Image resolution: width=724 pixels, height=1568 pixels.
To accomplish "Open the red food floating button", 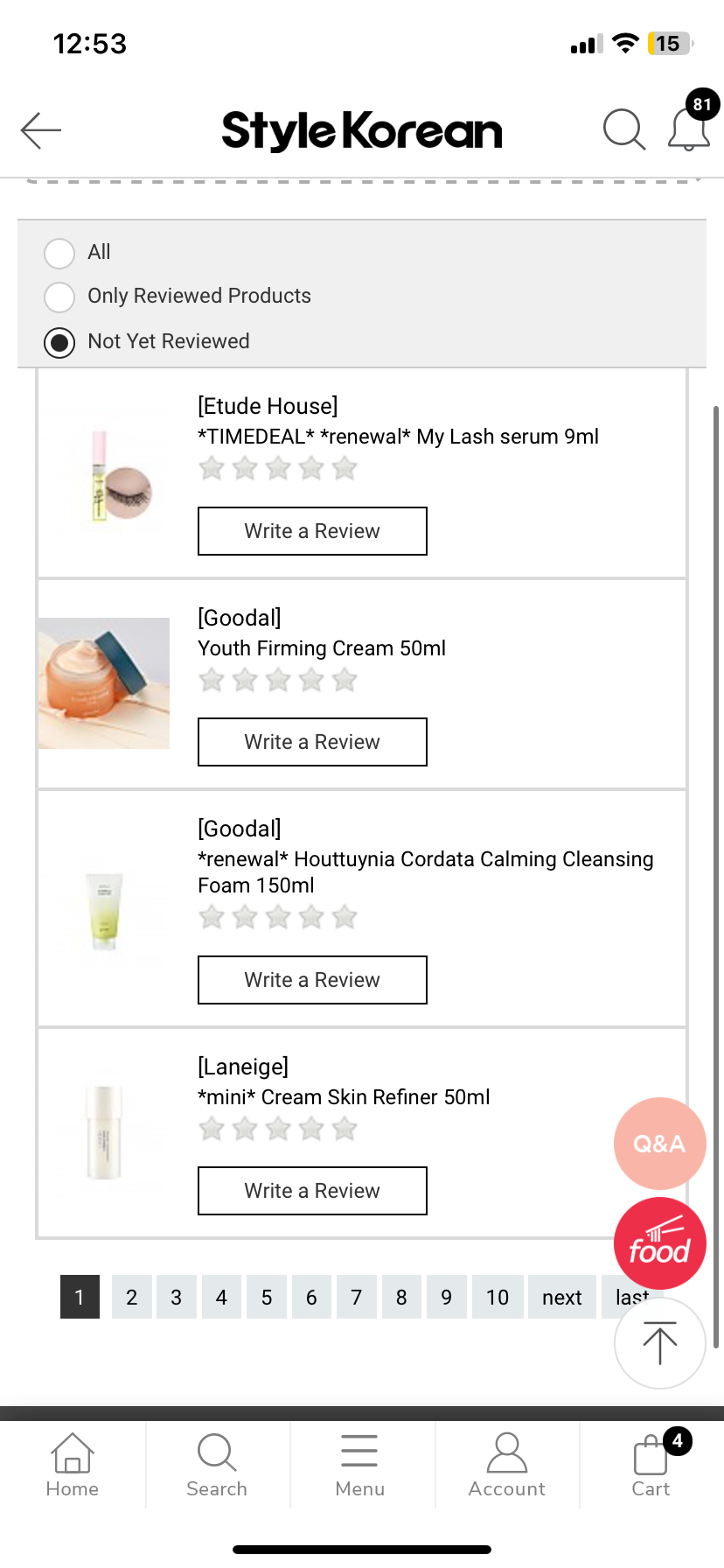I will (659, 1243).
